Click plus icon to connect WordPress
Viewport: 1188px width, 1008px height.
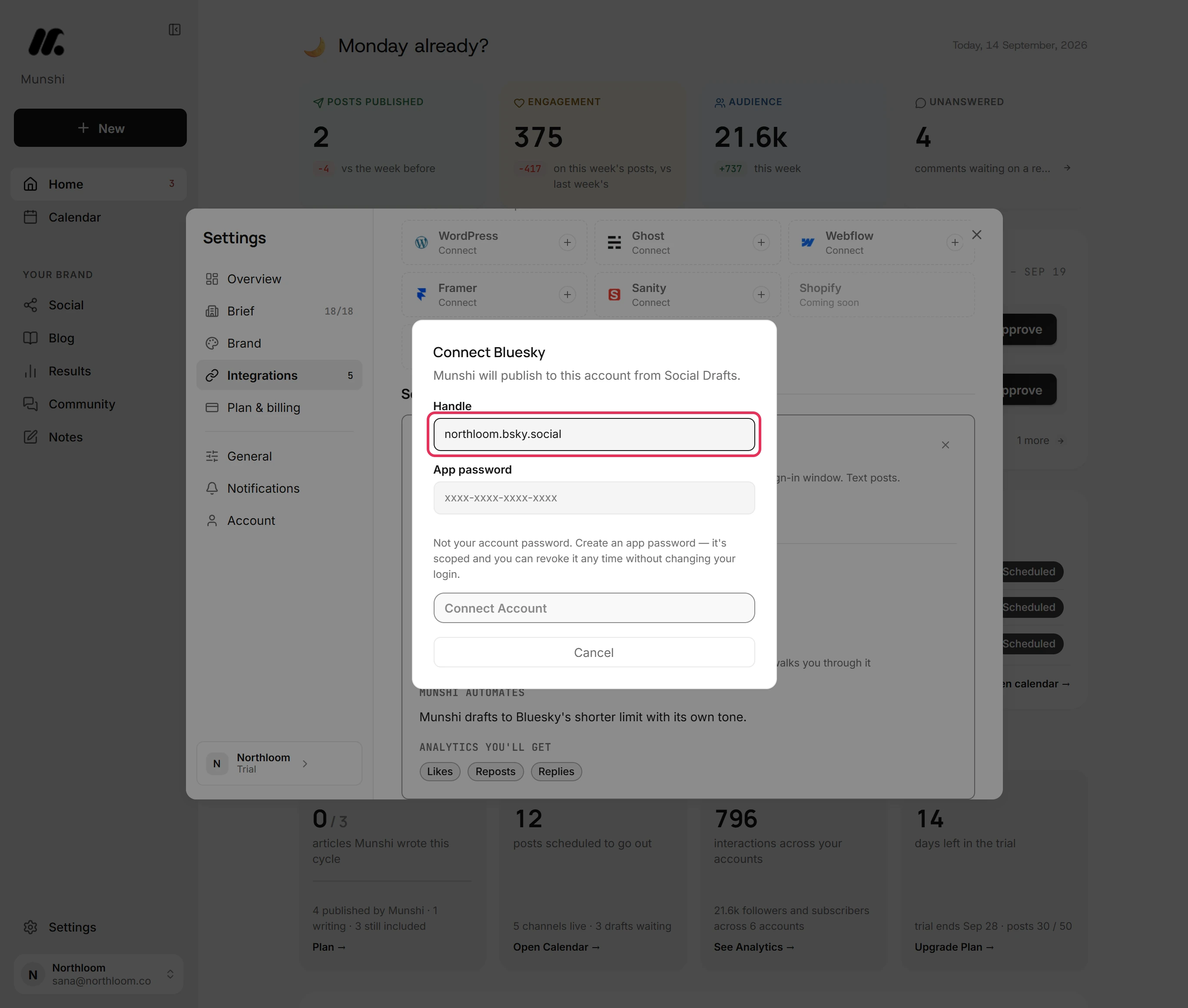click(x=567, y=242)
